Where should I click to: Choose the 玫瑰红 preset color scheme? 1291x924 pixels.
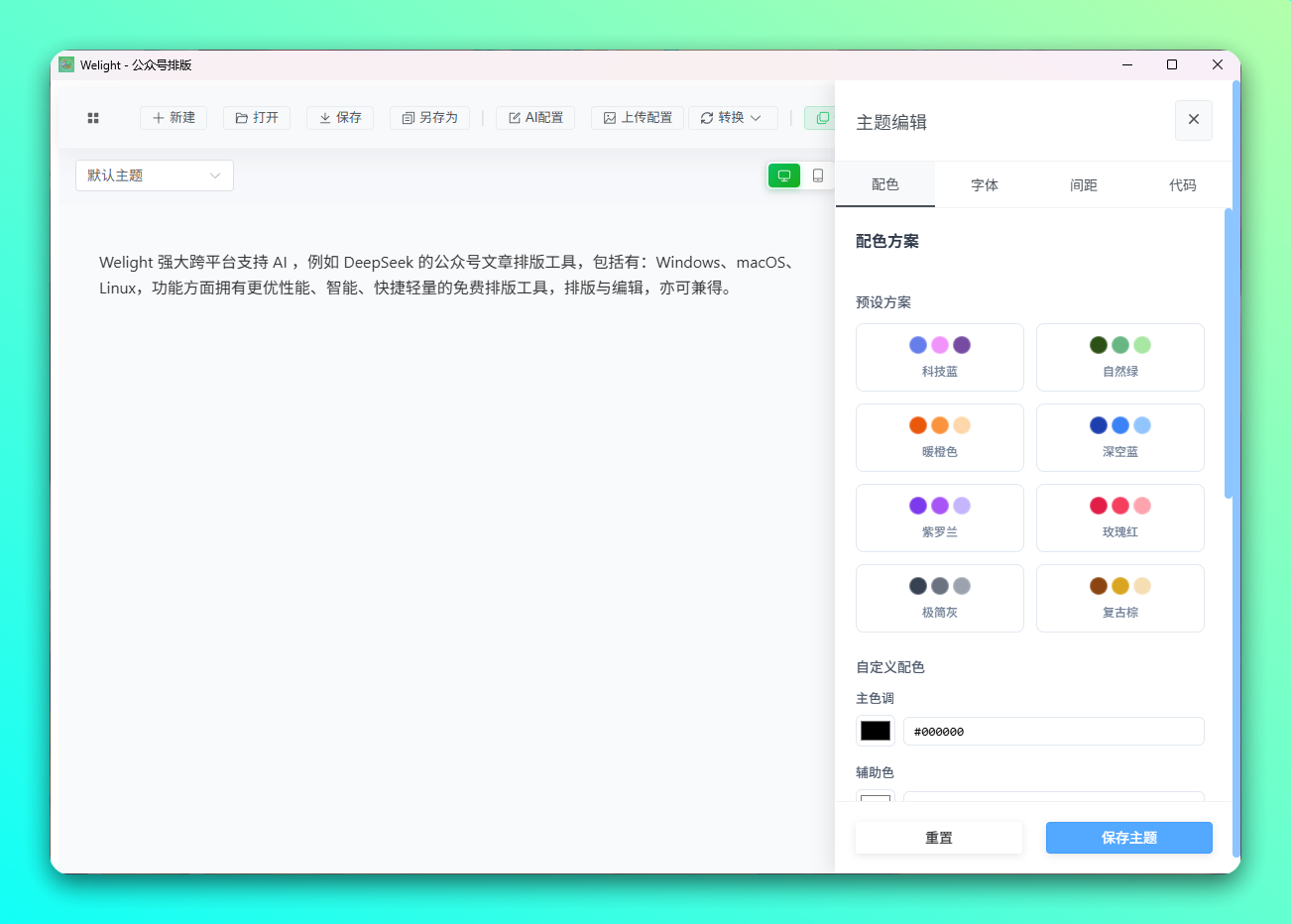(x=1120, y=519)
